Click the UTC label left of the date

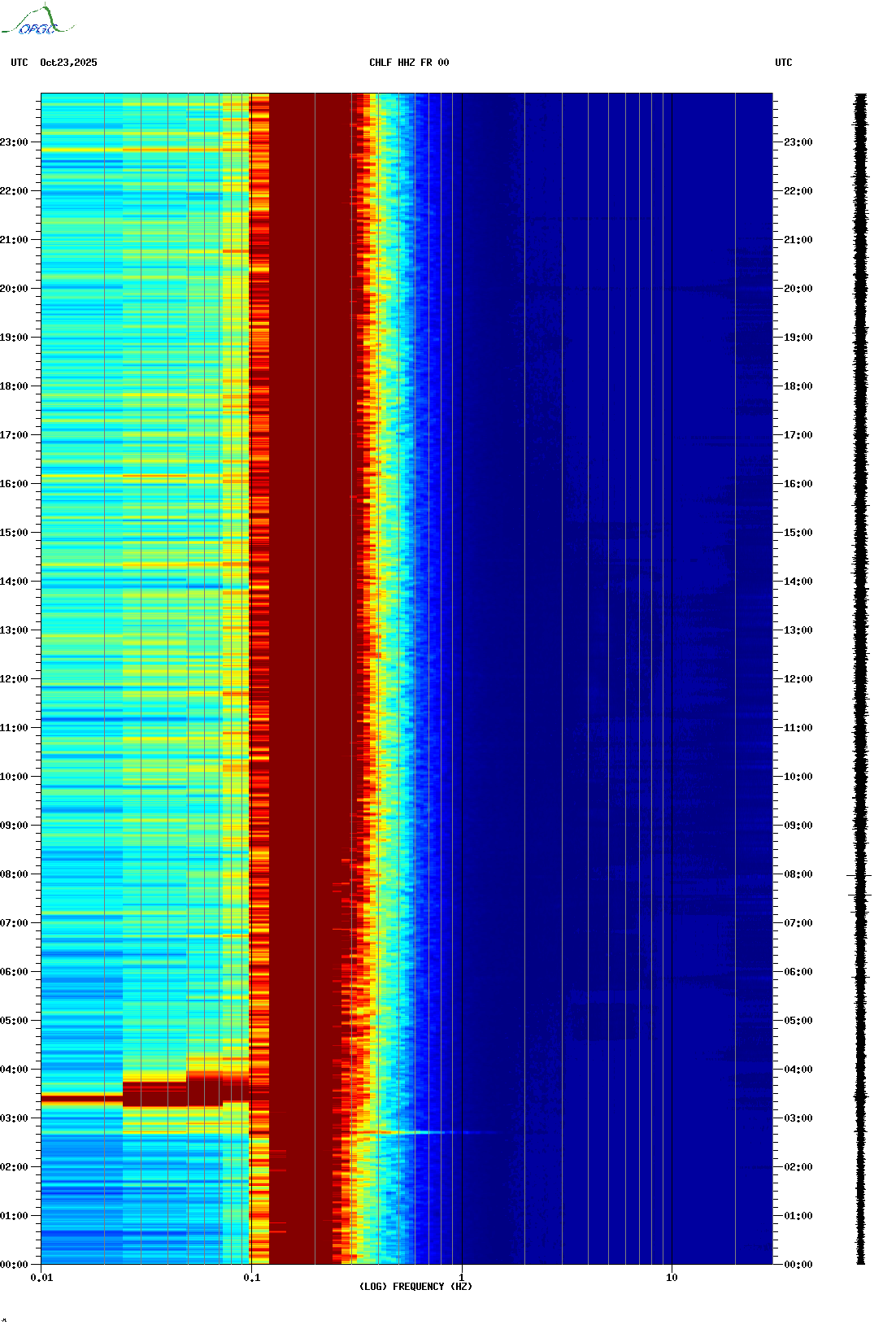tap(20, 63)
